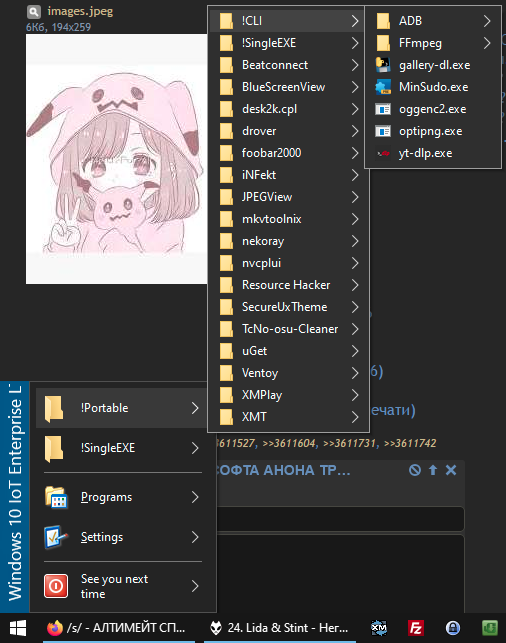This screenshot has height=643, width=506.
Task: Follow reply link >>3611731
Action: click(349, 443)
